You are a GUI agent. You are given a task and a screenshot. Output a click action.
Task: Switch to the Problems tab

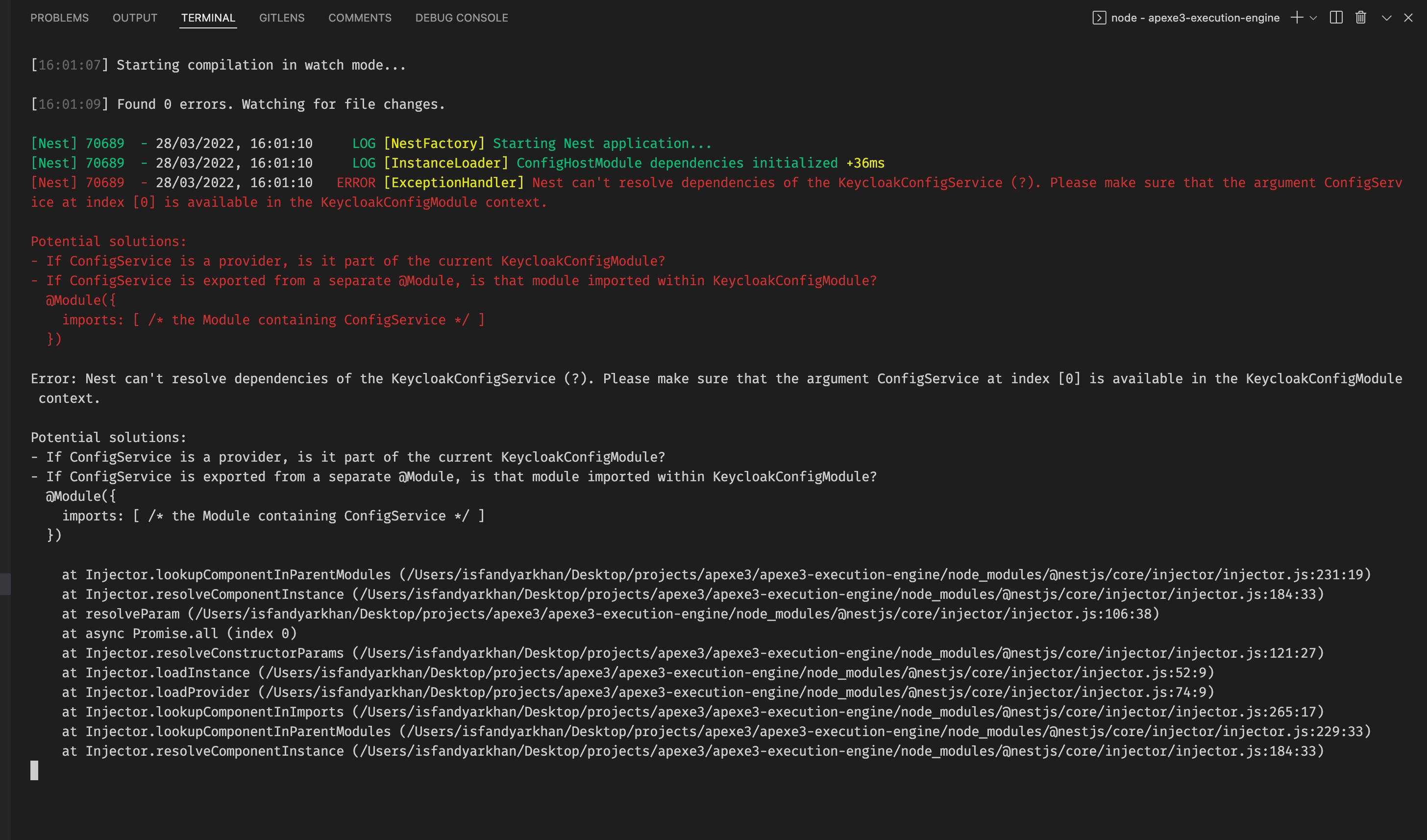coord(59,18)
